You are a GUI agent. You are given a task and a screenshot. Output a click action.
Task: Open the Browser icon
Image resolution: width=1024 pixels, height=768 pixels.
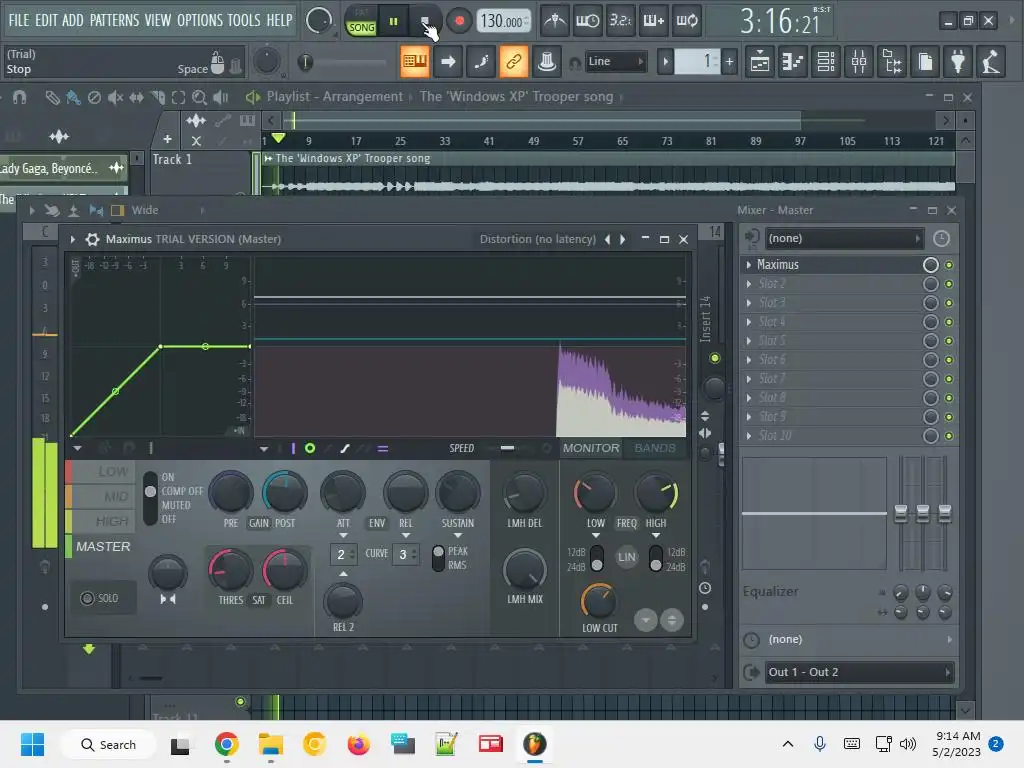892,62
